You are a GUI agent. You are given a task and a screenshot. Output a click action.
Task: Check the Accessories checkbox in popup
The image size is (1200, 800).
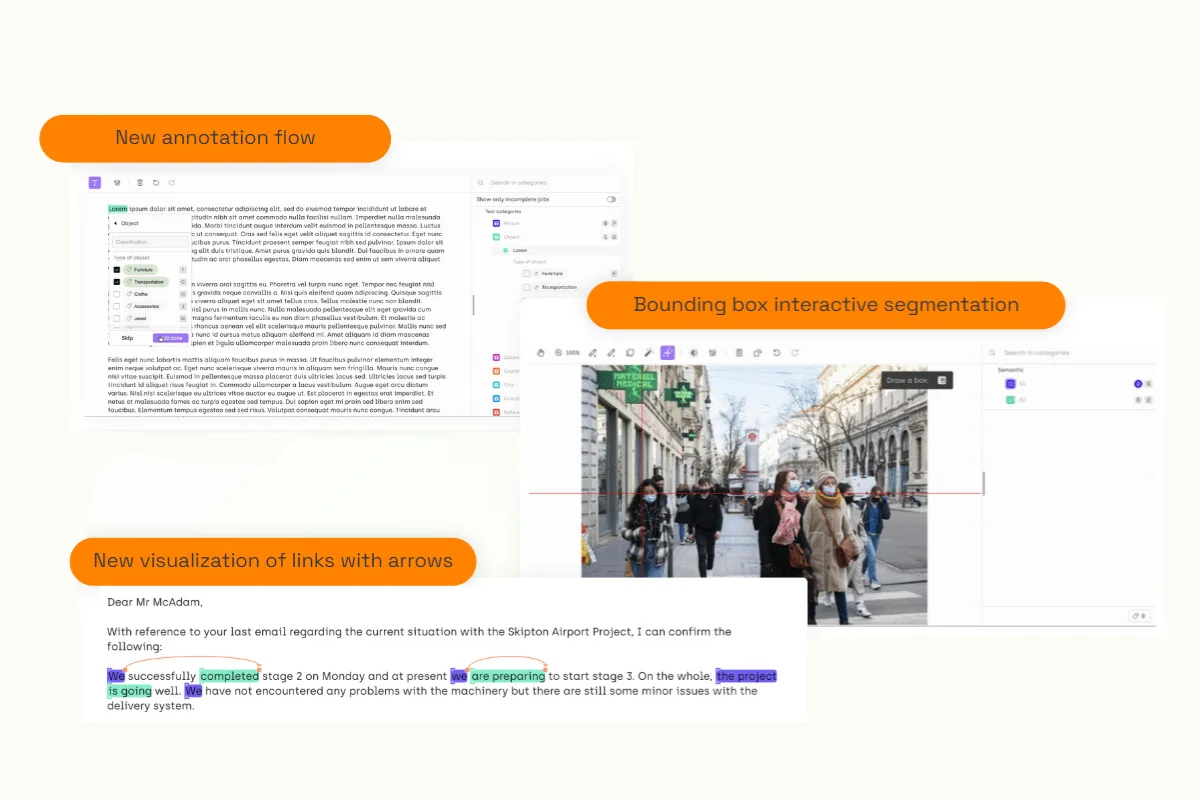[x=116, y=306]
